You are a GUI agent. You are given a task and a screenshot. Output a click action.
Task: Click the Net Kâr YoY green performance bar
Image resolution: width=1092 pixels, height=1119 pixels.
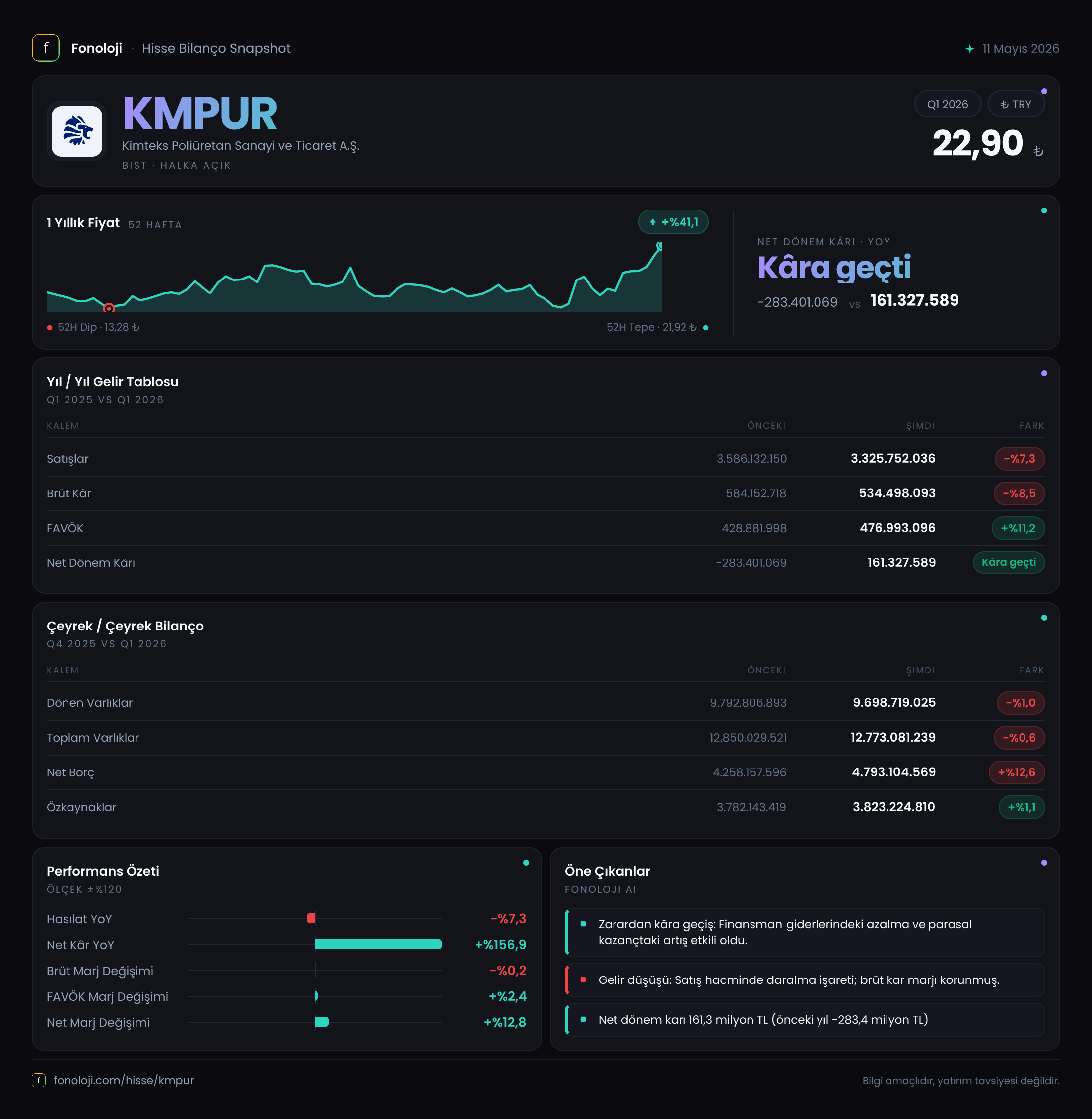[x=378, y=945]
